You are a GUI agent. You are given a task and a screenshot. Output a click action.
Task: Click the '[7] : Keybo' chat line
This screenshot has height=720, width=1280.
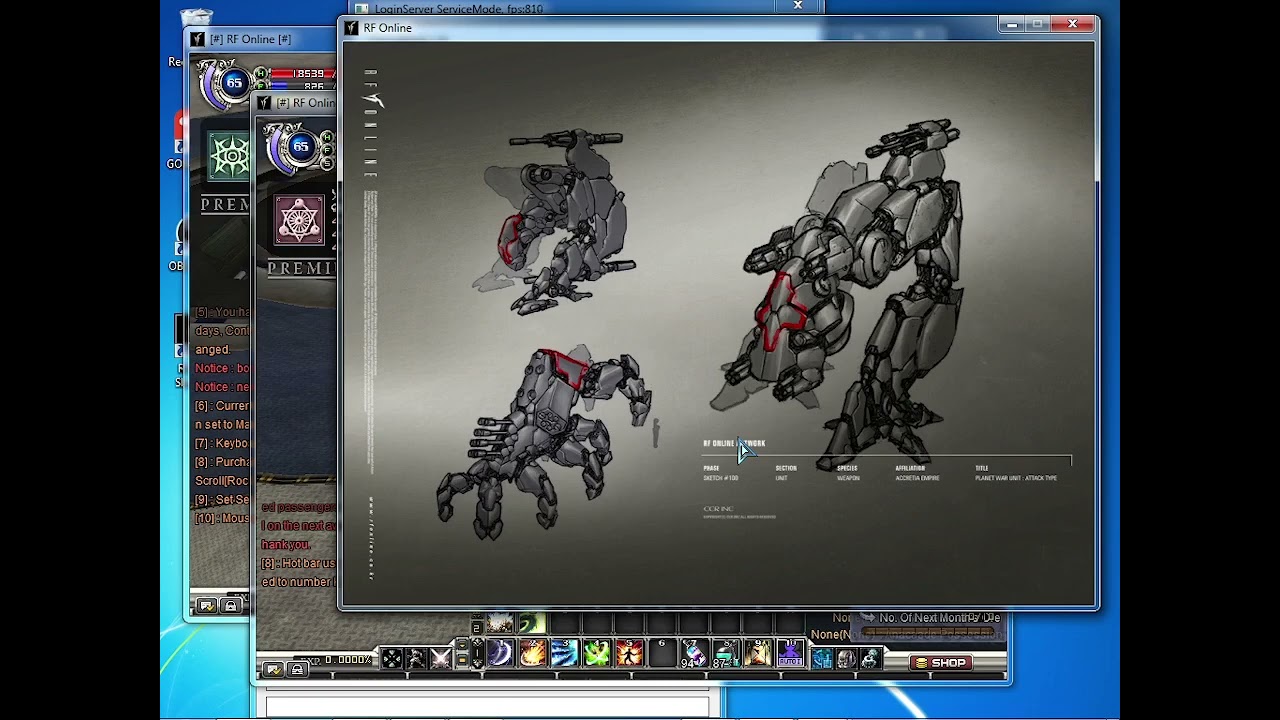[222, 443]
